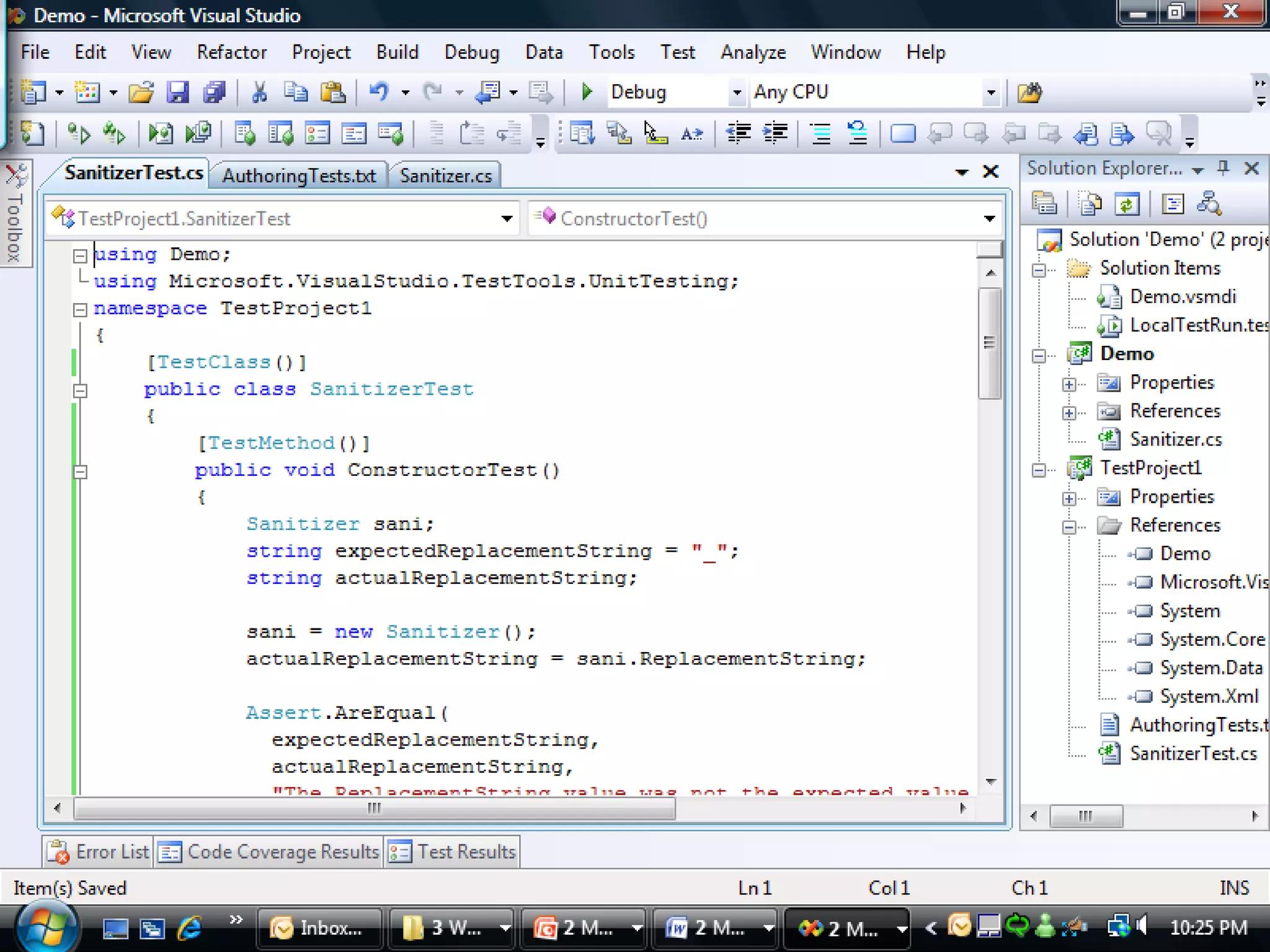Click the green Start Debugging arrow

click(586, 92)
